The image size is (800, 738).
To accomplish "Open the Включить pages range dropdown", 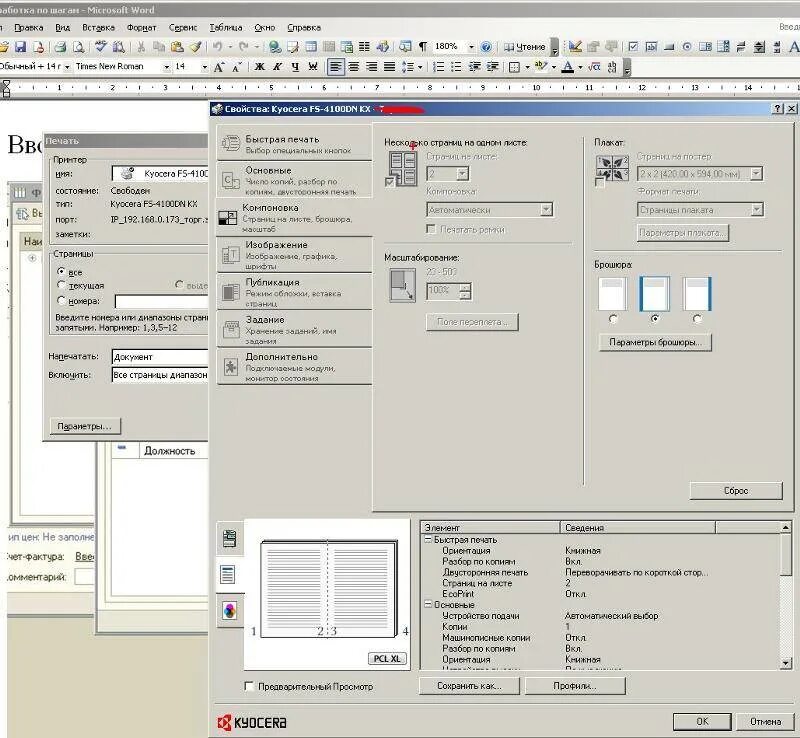I will [x=160, y=375].
